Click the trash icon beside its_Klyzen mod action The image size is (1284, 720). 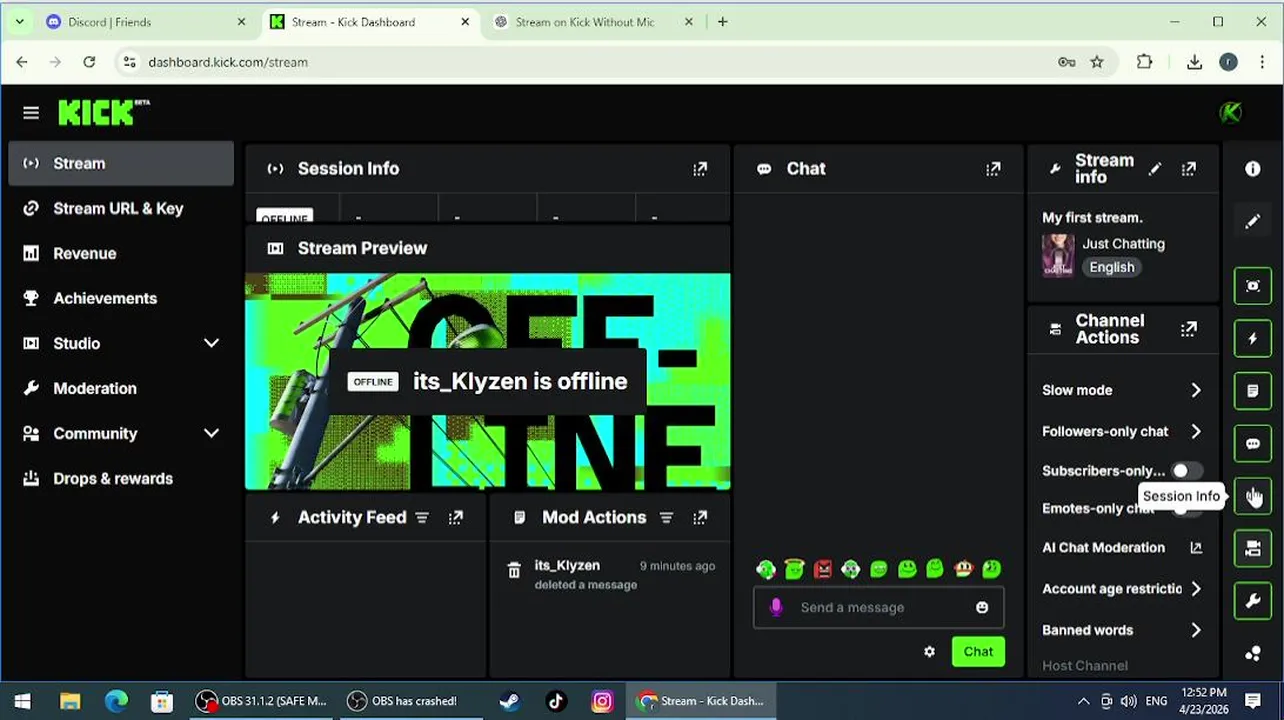514,570
